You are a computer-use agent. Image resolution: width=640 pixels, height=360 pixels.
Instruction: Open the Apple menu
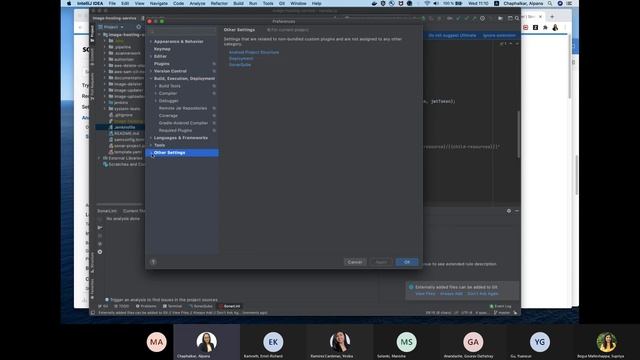pos(69,3)
